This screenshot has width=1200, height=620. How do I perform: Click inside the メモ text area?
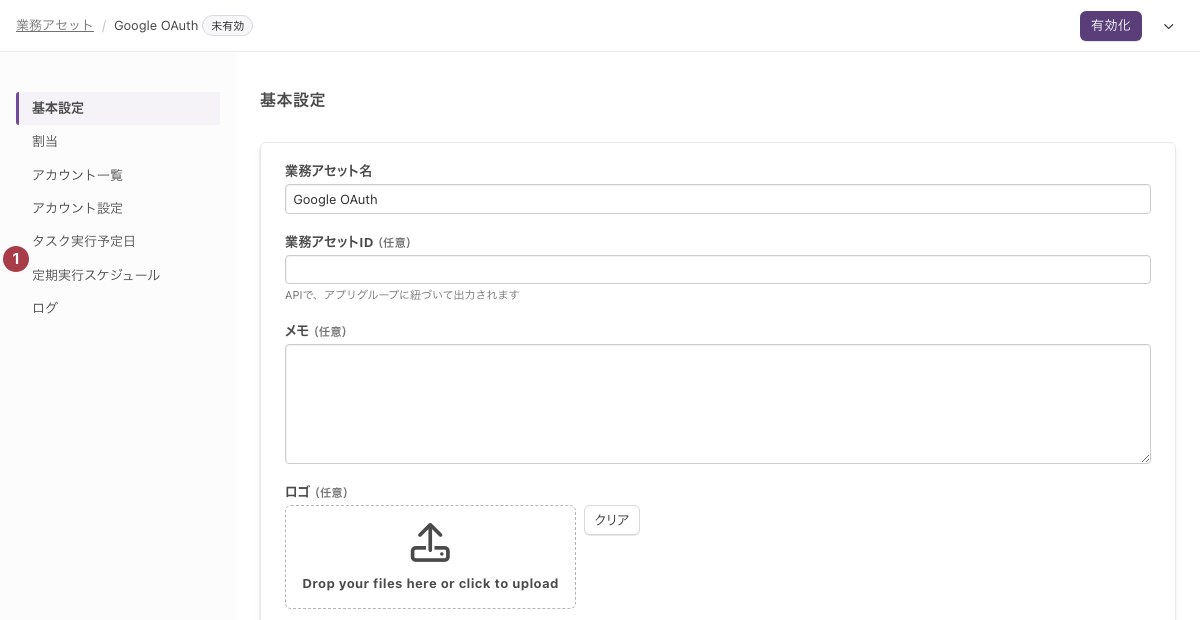pyautogui.click(x=717, y=404)
